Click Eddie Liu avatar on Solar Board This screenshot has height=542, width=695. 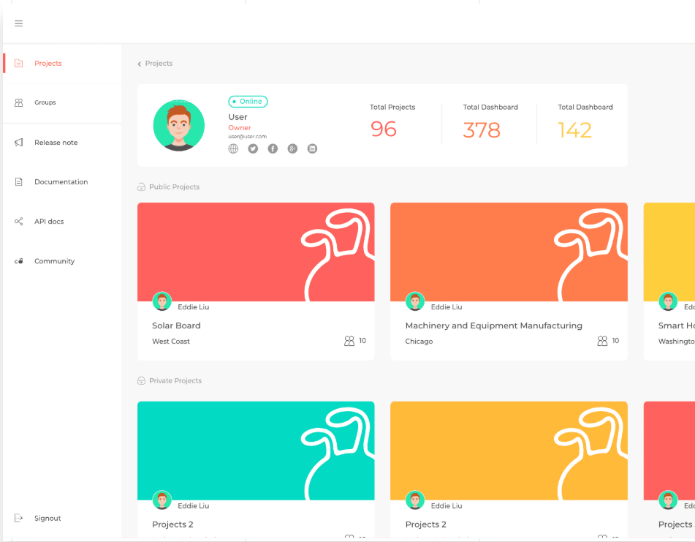162,301
